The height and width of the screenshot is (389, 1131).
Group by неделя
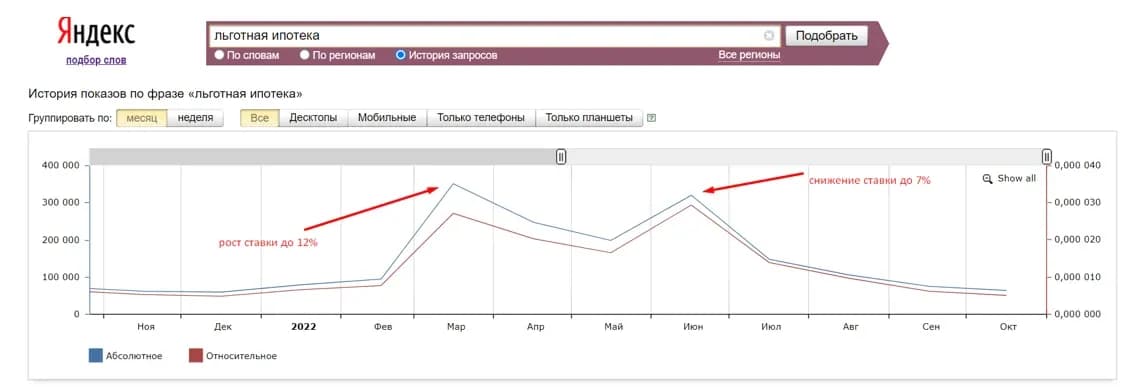coord(195,118)
